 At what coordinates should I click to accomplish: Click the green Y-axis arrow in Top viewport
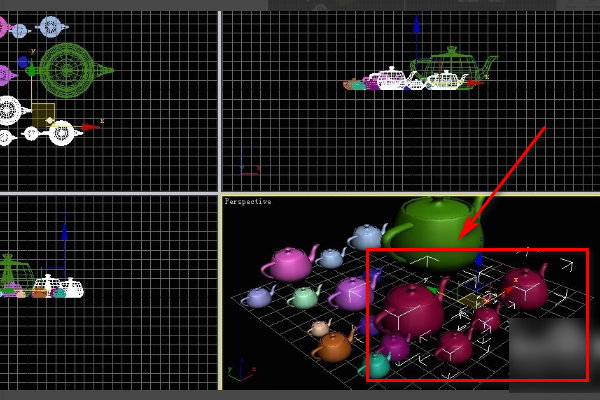[x=31, y=69]
